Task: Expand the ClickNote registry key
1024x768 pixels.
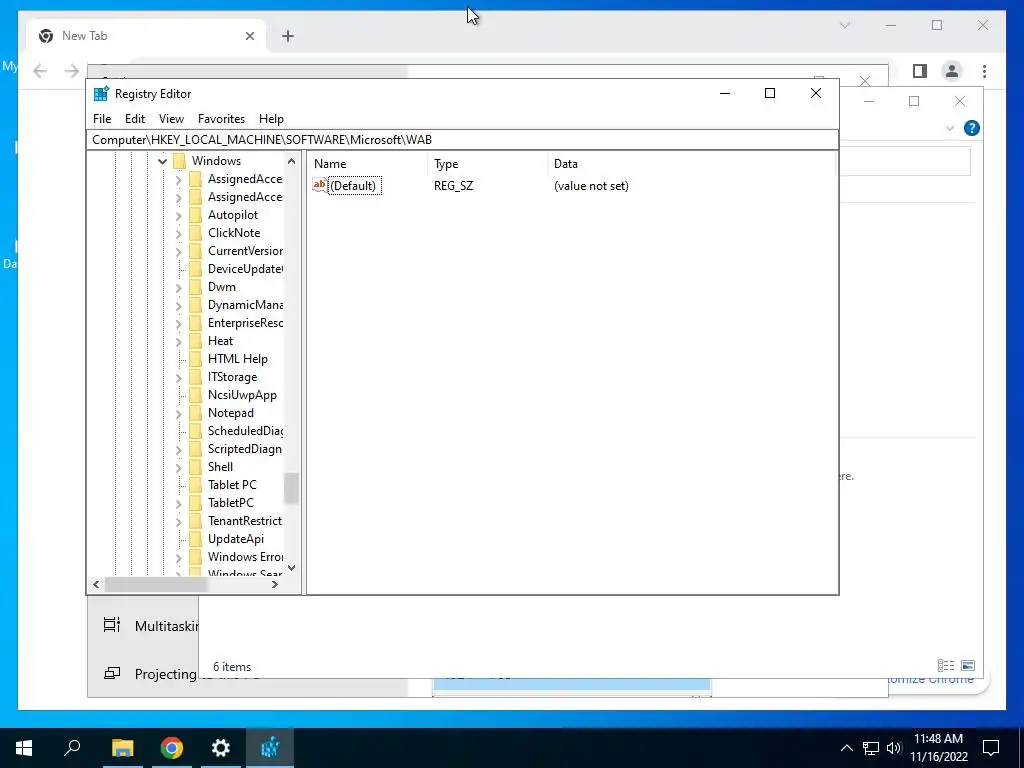Action: pos(179,233)
